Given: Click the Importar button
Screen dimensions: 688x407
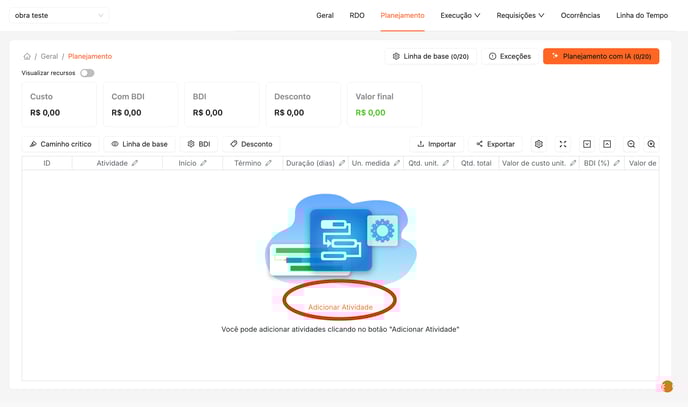Looking at the screenshot, I should click(436, 144).
